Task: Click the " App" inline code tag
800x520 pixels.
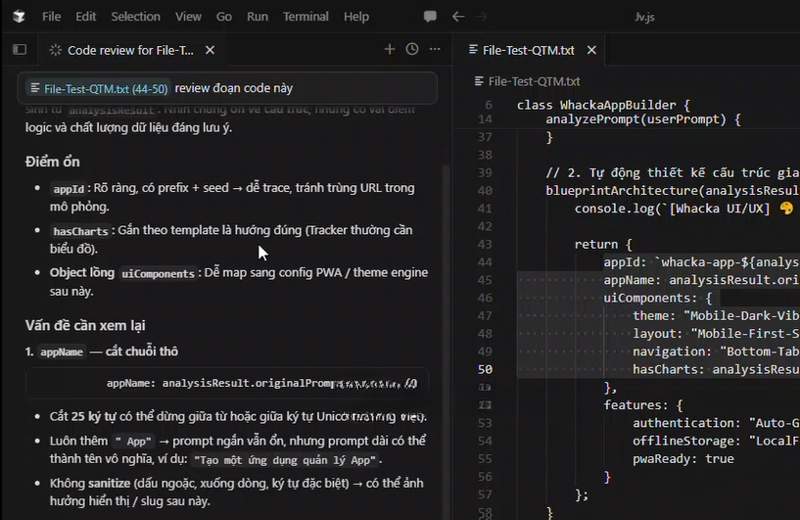Action: pos(133,441)
